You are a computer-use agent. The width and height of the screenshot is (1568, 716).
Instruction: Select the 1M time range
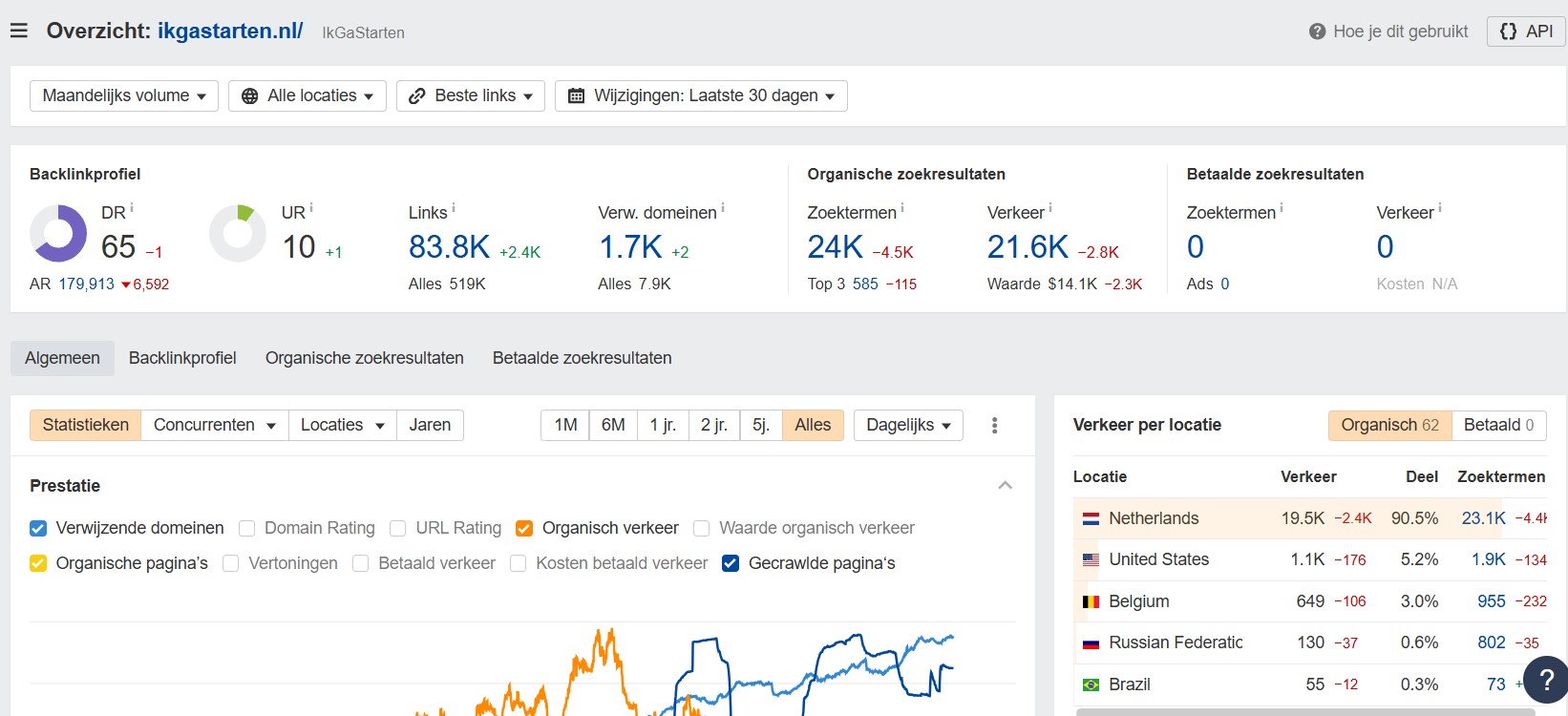point(565,425)
